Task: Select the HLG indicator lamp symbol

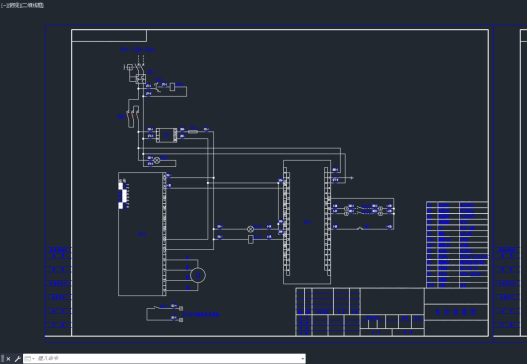Action: click(250, 229)
